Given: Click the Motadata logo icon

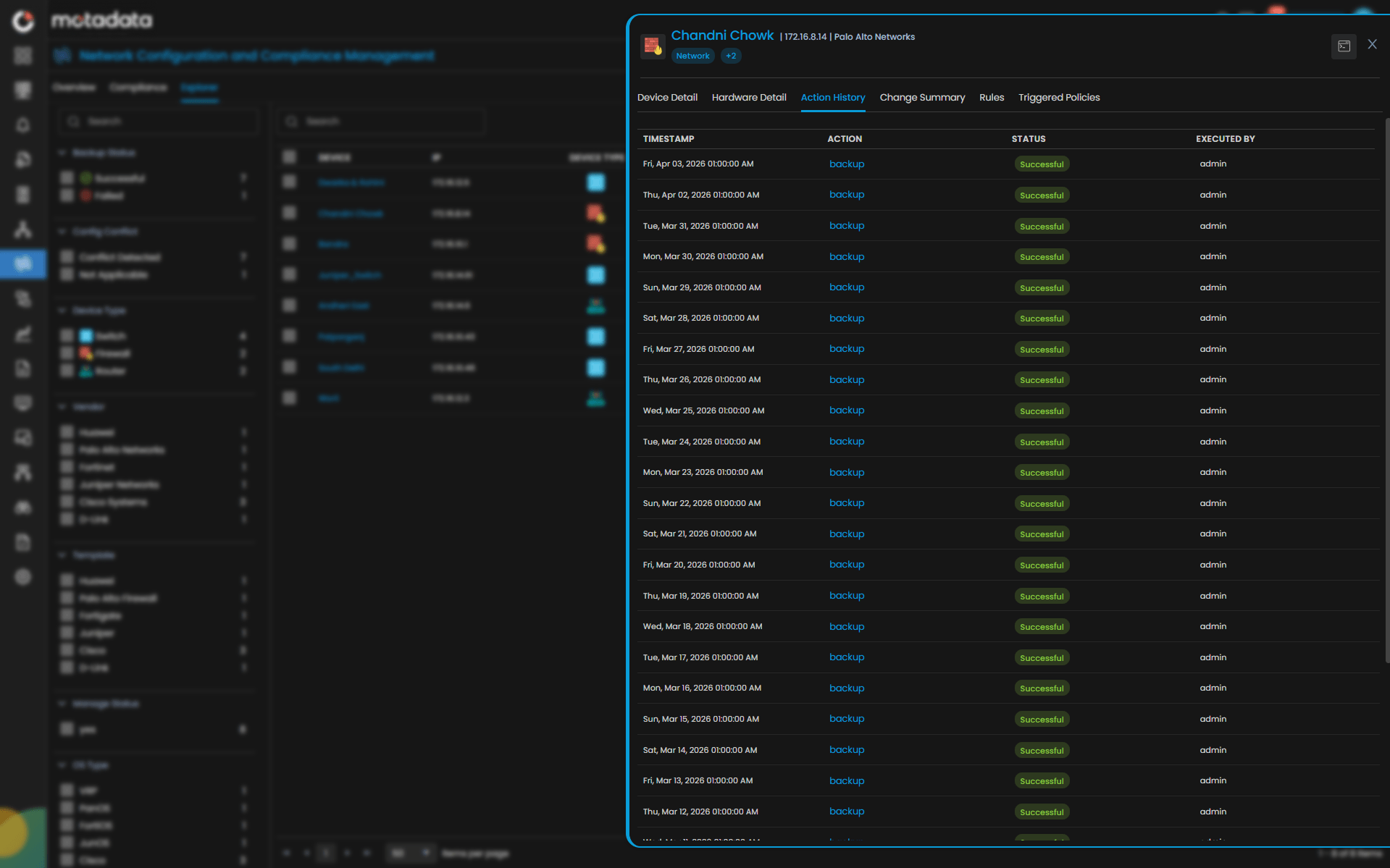Looking at the screenshot, I should [23, 21].
